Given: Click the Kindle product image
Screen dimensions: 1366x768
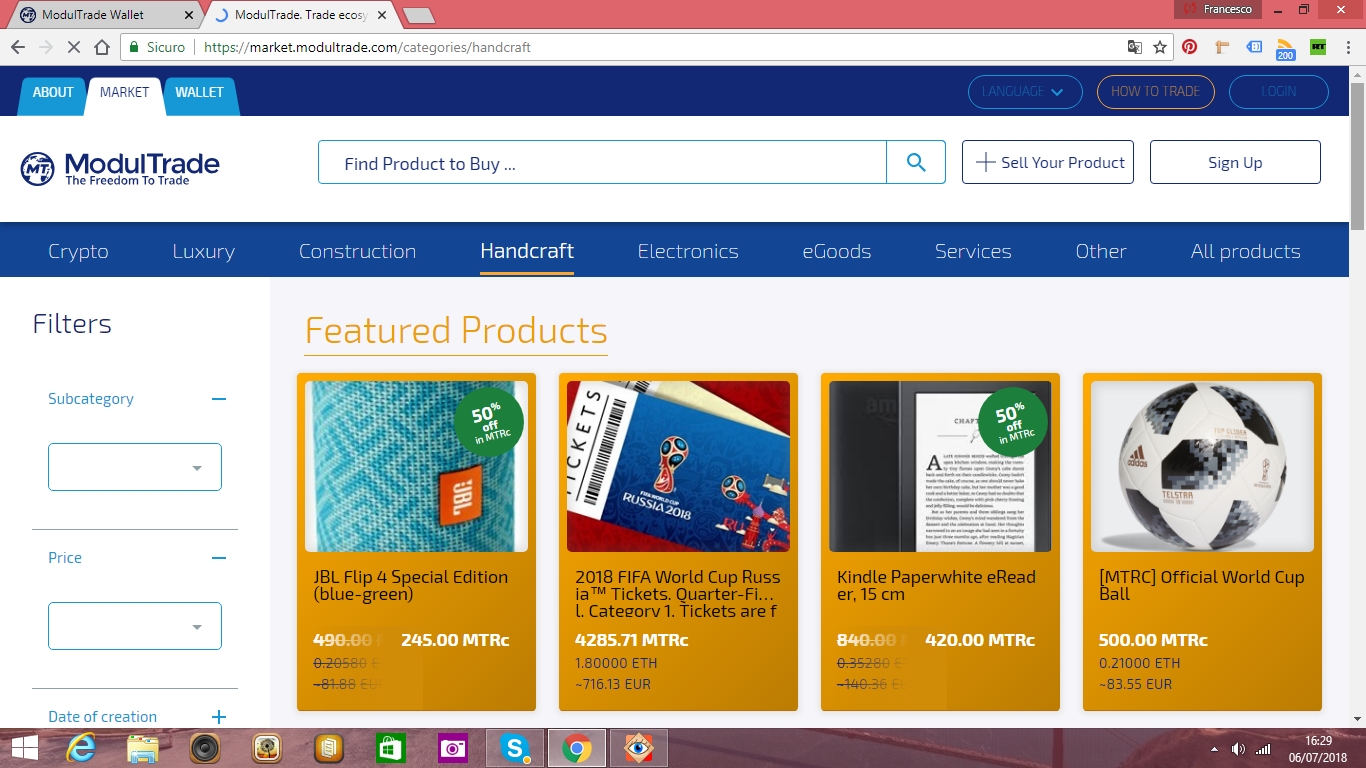Looking at the screenshot, I should click(x=940, y=466).
